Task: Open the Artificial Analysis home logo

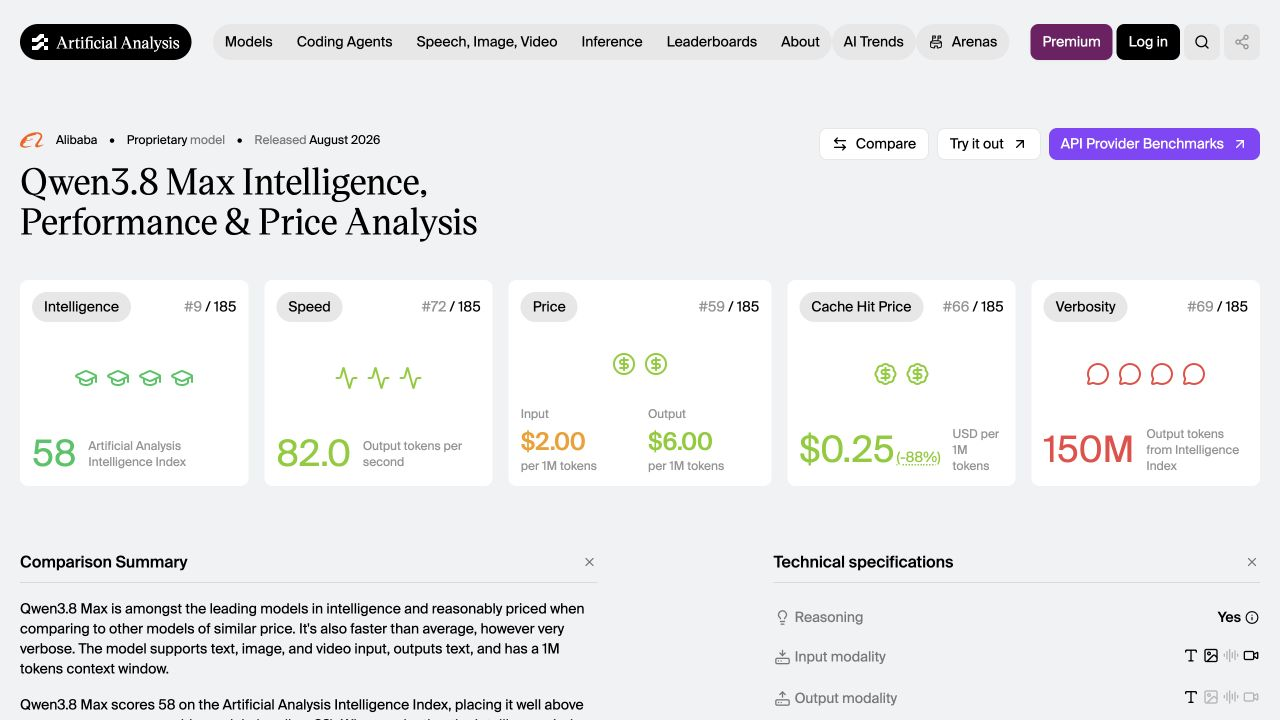Action: click(106, 42)
